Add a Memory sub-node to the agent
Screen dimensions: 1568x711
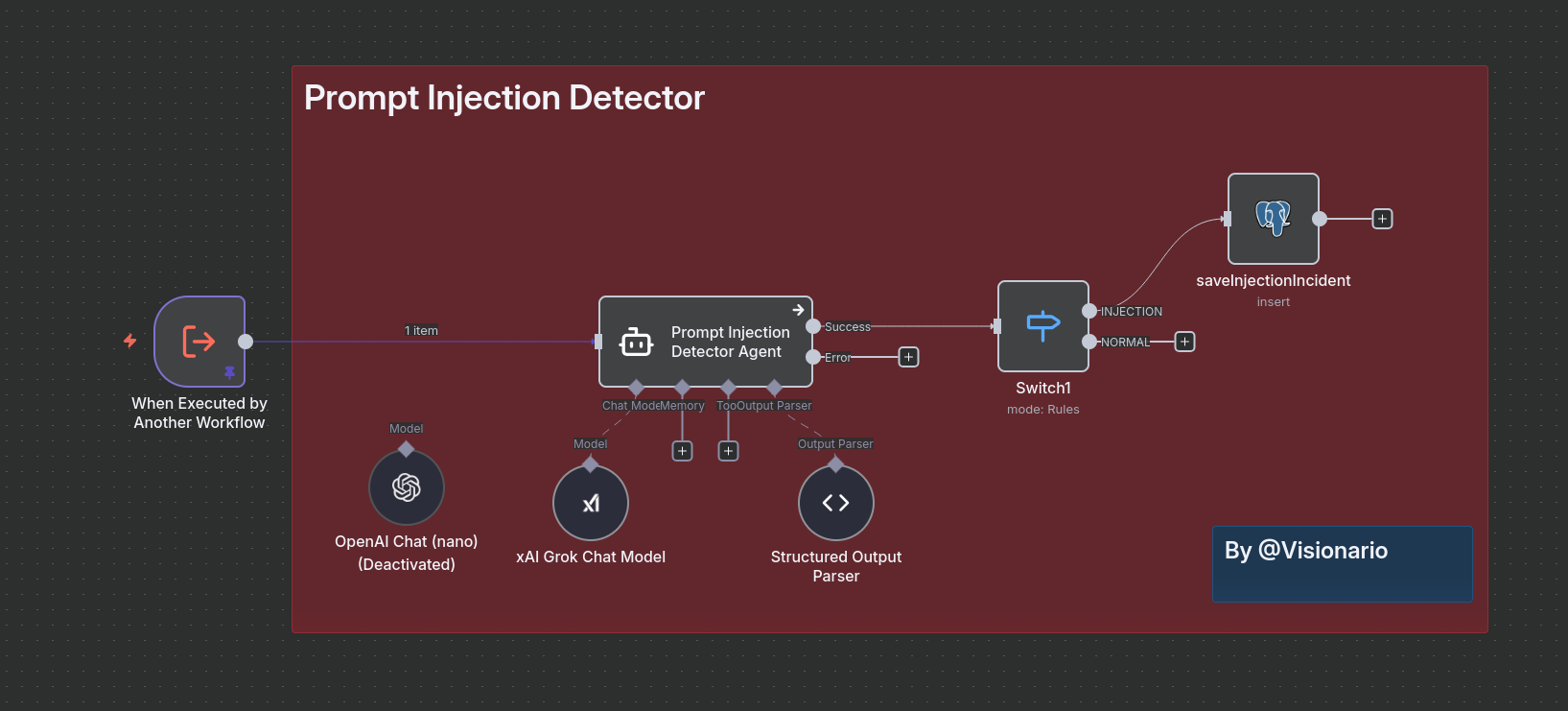[682, 451]
